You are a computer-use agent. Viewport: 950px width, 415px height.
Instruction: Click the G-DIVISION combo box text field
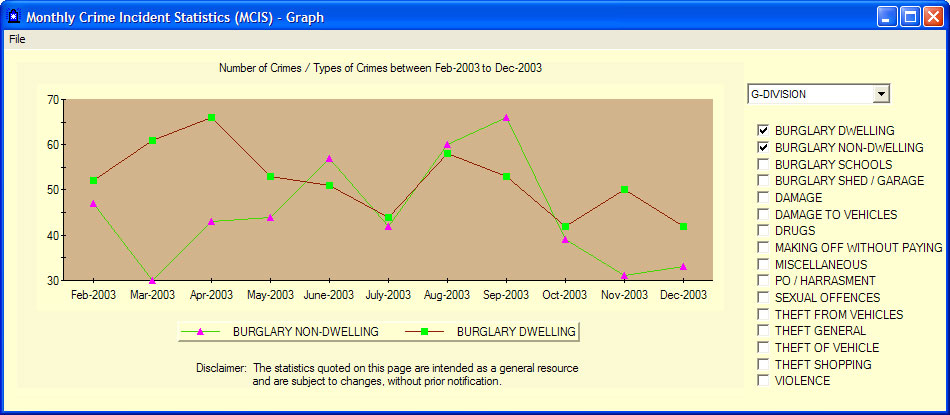coord(809,94)
